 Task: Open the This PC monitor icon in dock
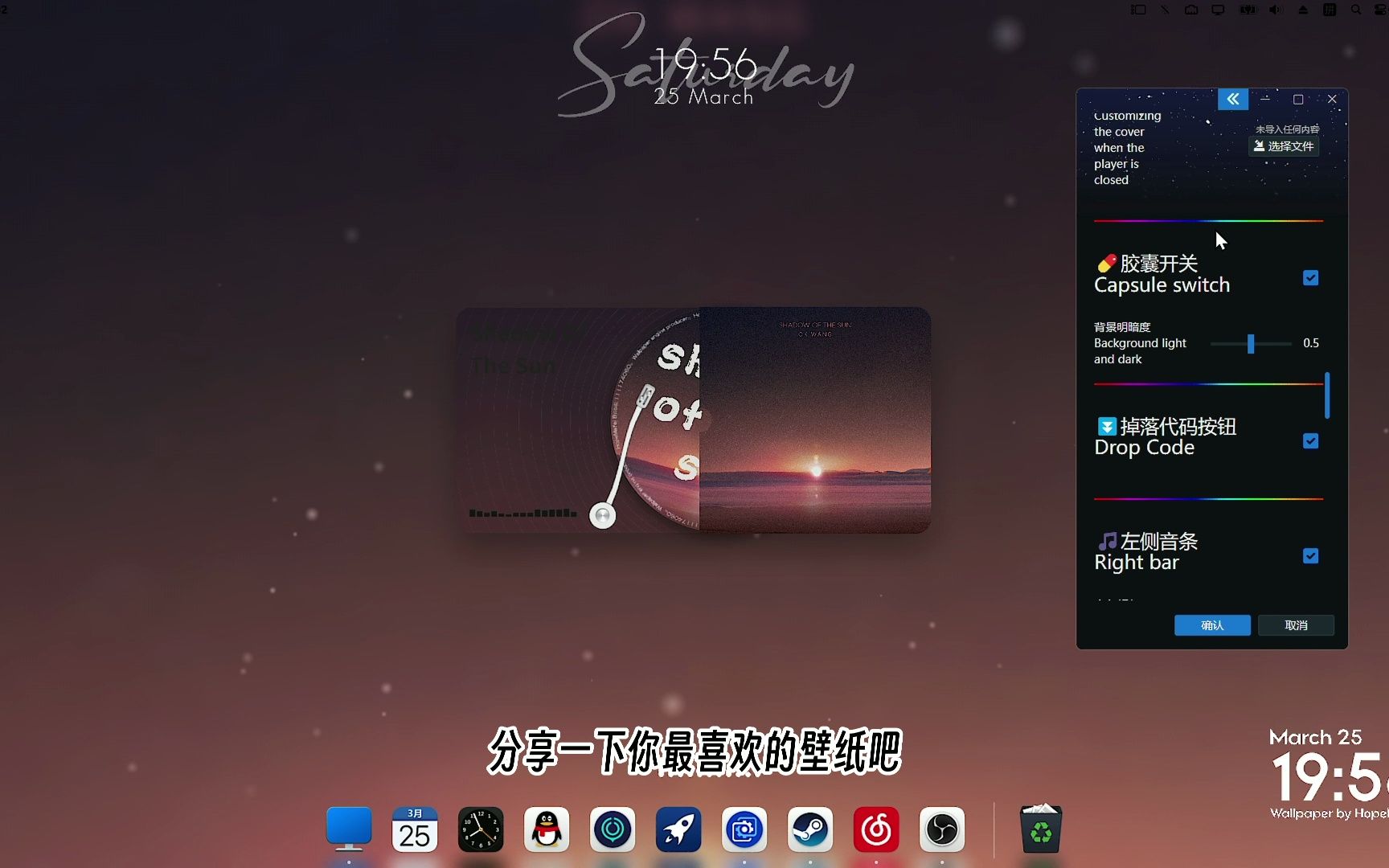pos(349,829)
